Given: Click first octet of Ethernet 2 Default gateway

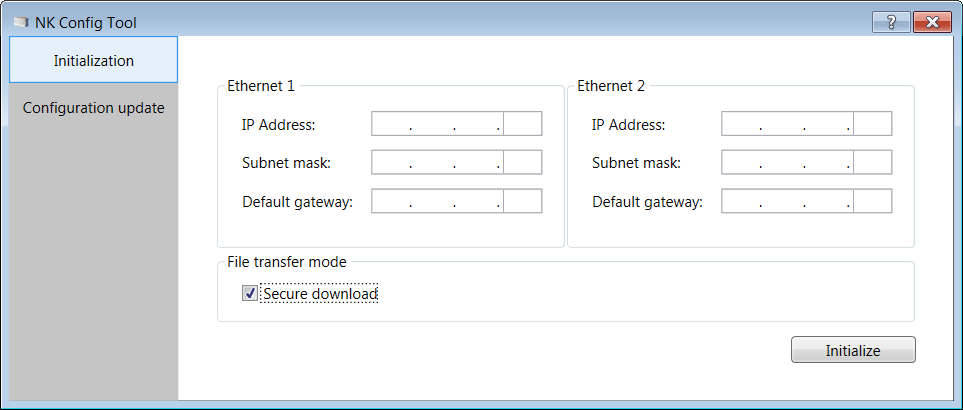Looking at the screenshot, I should coord(741,201).
